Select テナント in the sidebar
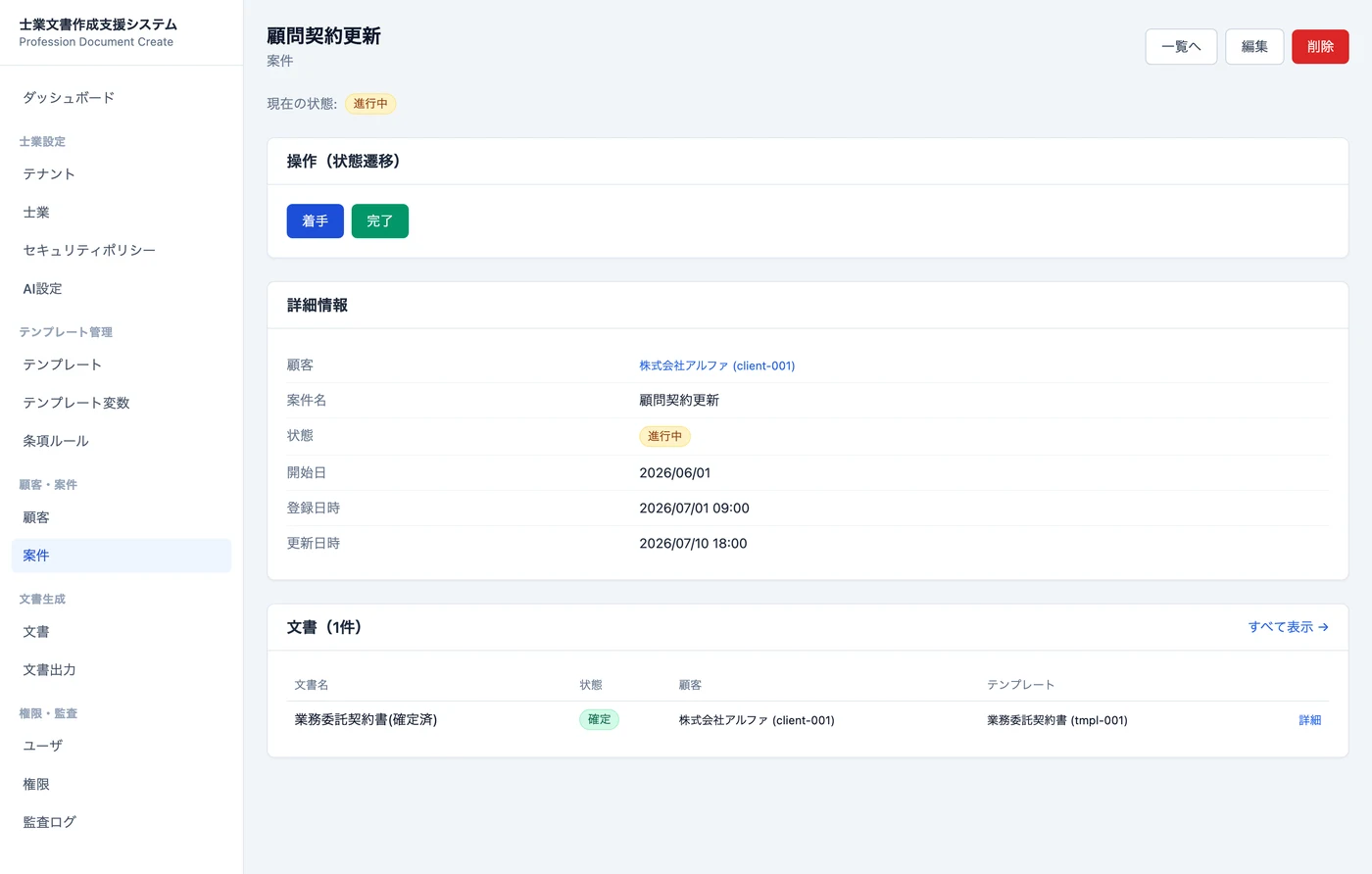This screenshot has width=1372, height=874. tap(122, 174)
